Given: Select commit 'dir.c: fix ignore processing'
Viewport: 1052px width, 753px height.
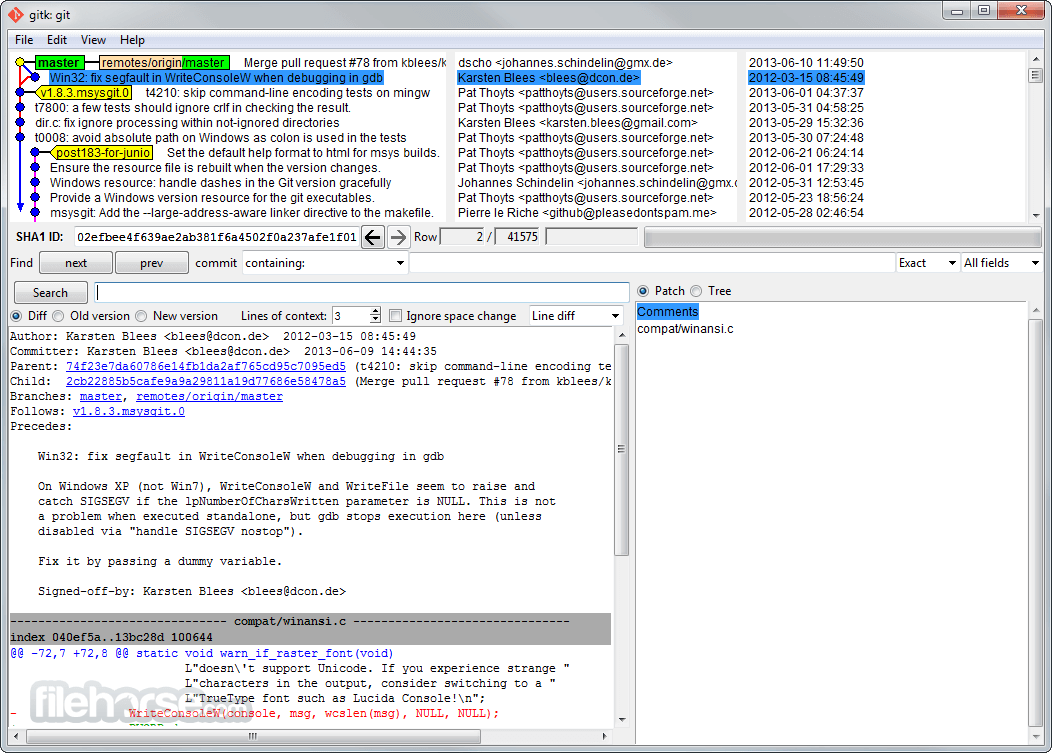Looking at the screenshot, I should point(187,123).
